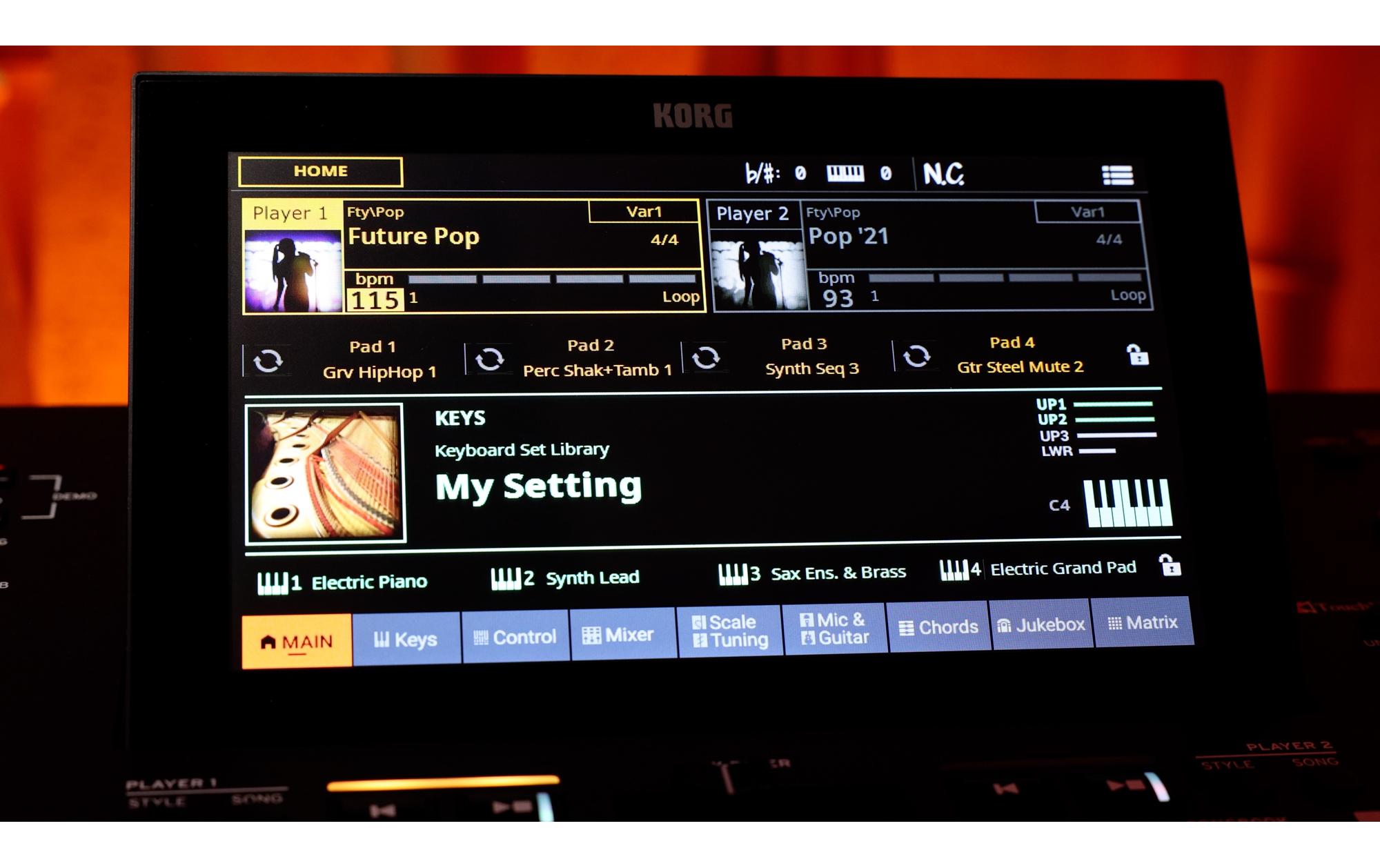Tap the UP1 sound level bar

click(x=1113, y=404)
